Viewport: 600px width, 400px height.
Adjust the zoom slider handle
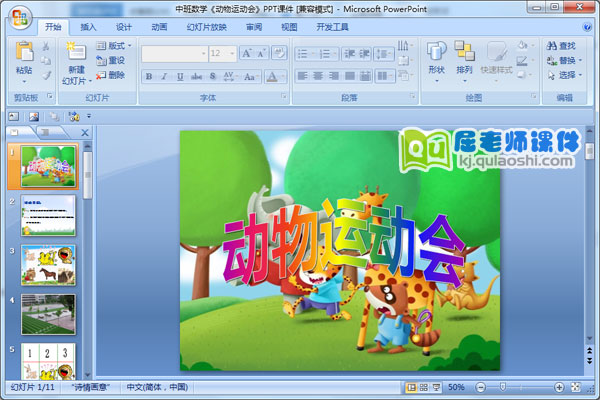503,387
